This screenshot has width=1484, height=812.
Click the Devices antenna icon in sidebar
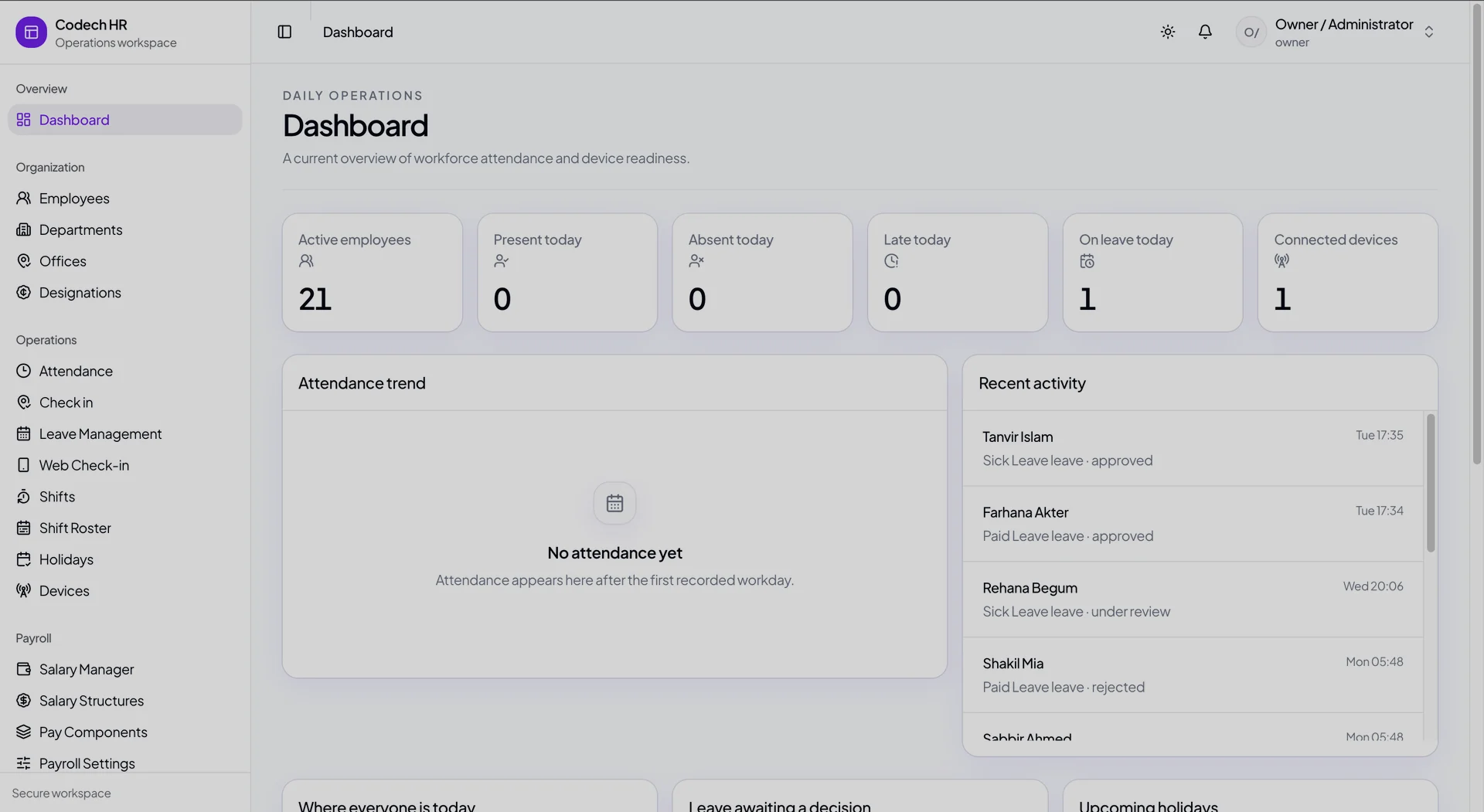pyautogui.click(x=24, y=591)
